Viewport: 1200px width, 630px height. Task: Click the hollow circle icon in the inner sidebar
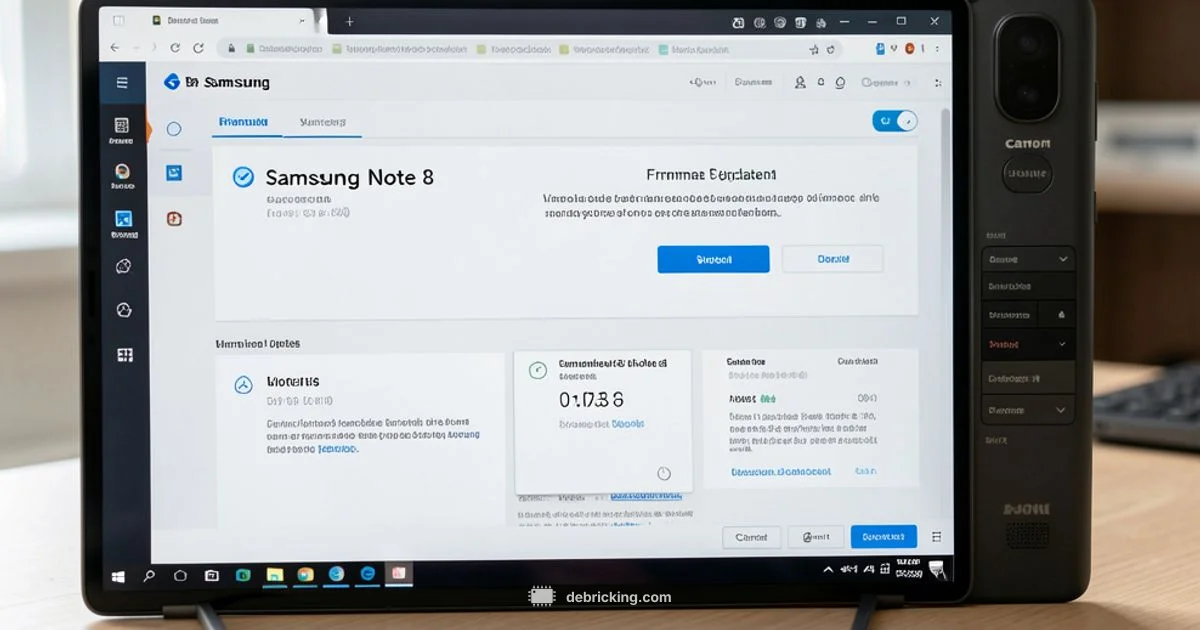point(174,129)
